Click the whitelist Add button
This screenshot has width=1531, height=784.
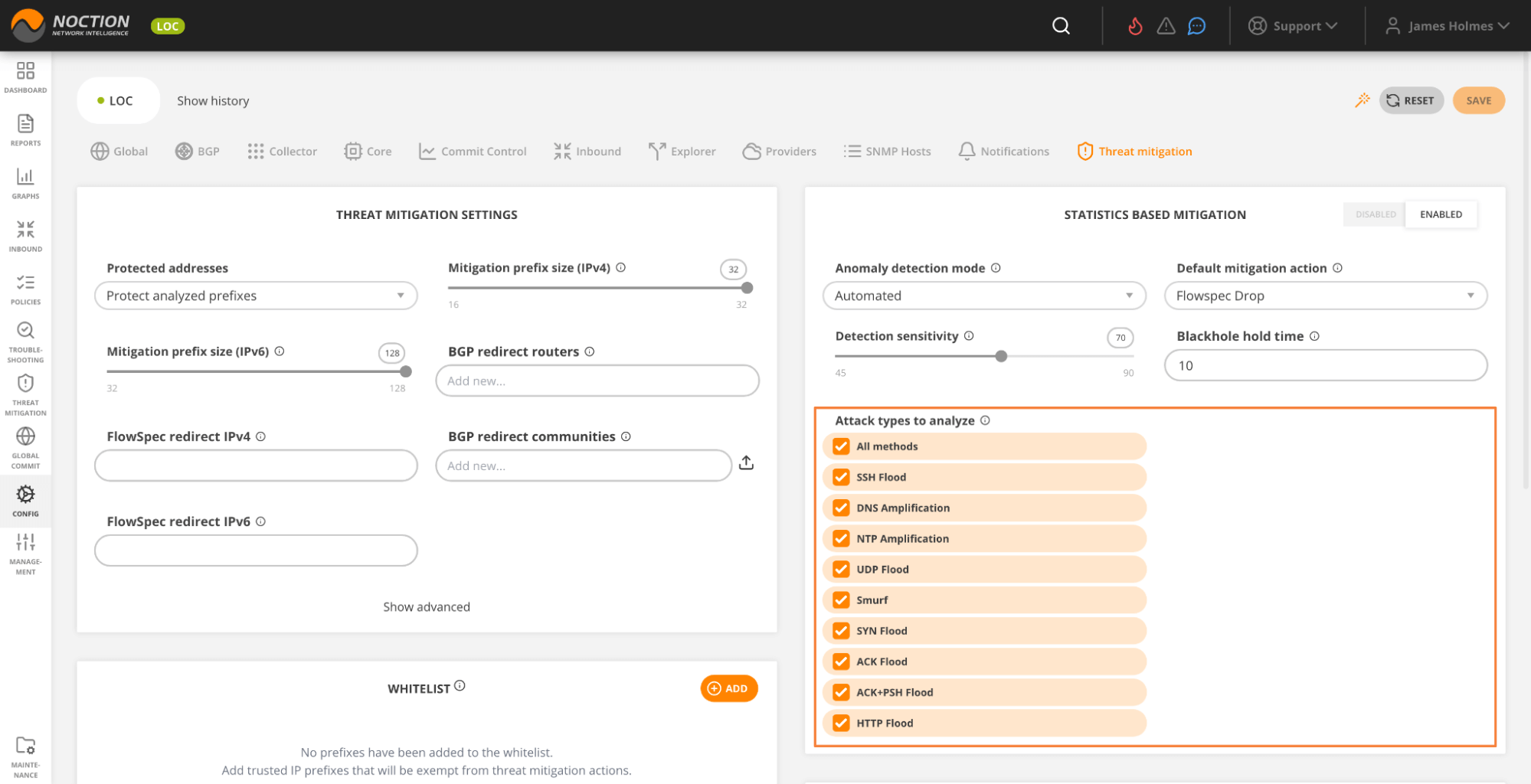728,688
